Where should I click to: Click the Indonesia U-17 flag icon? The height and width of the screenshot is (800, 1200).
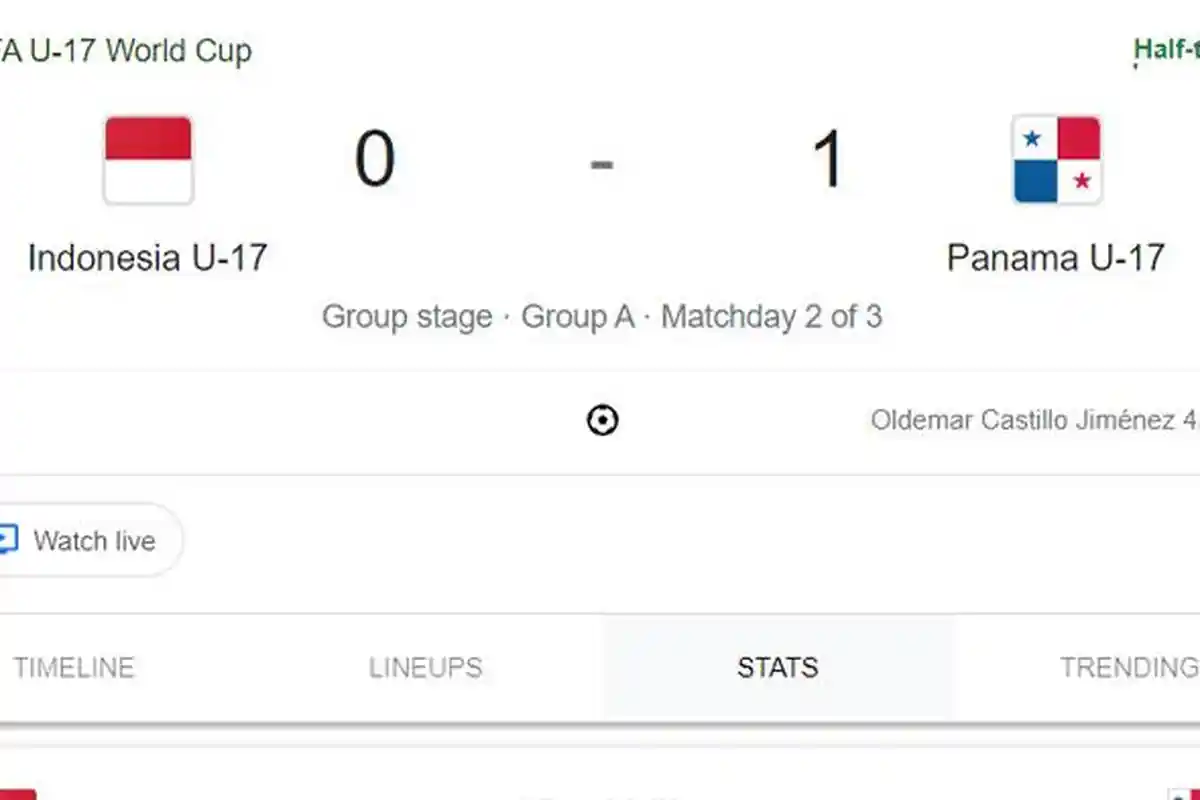click(149, 160)
